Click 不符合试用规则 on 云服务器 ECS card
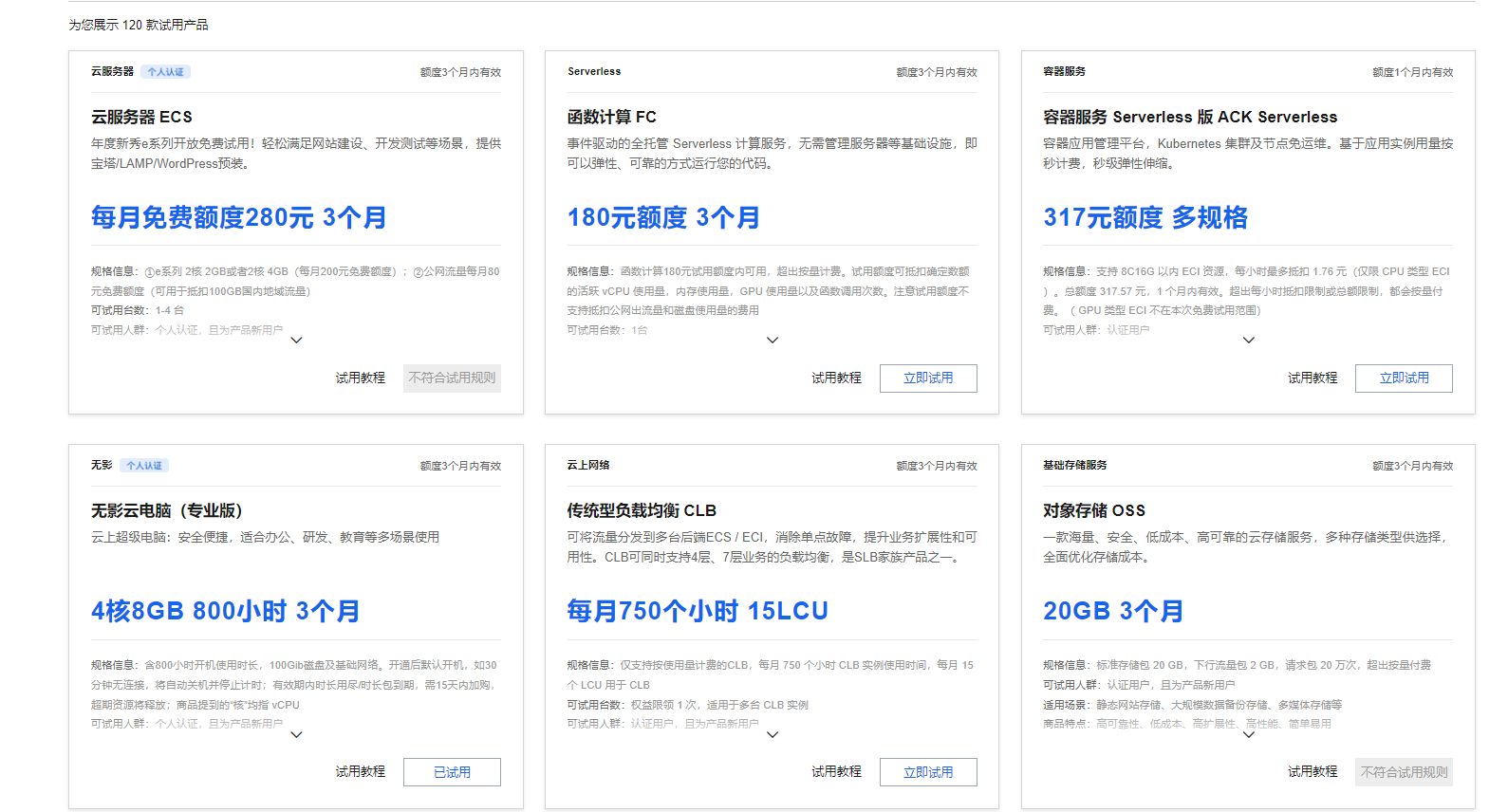The height and width of the screenshot is (812, 1508). pyautogui.click(x=452, y=378)
